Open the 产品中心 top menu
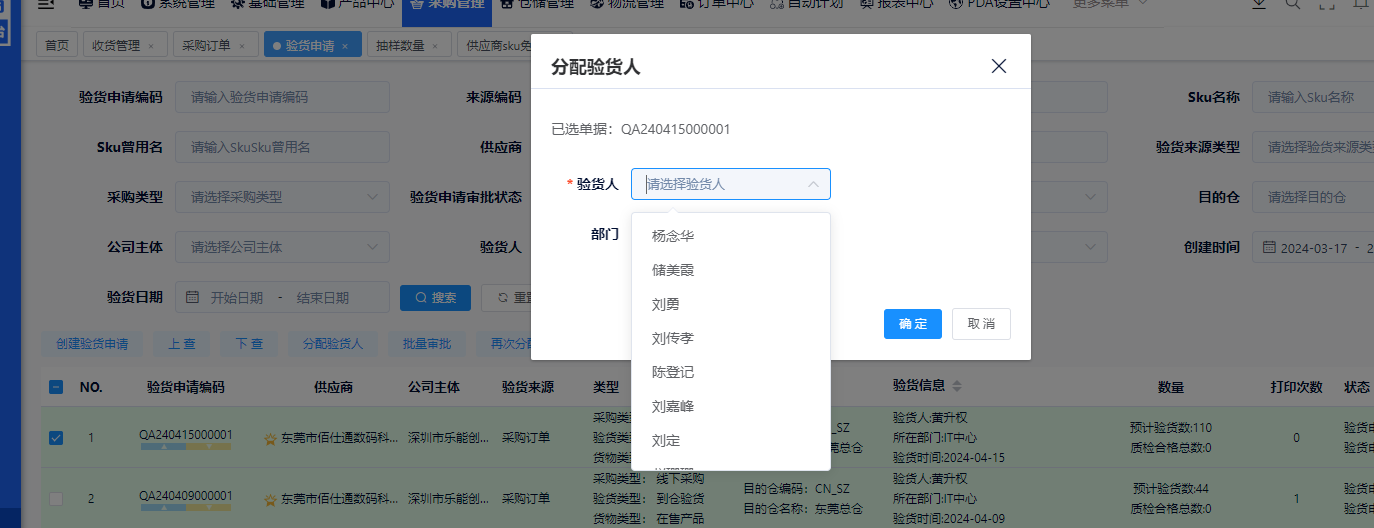Viewport: 1374px width, 528px height. [356, 4]
